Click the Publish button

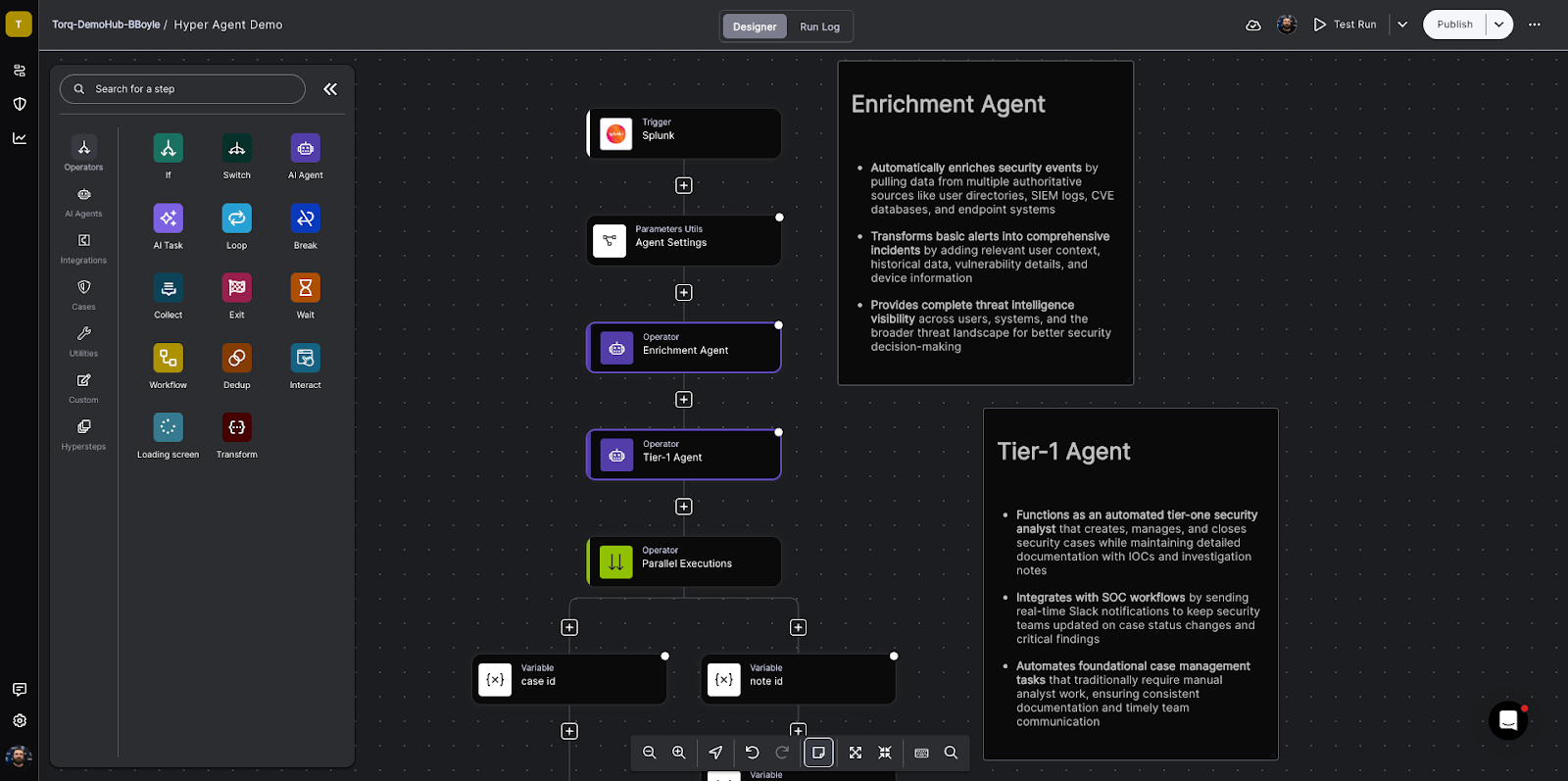tap(1454, 24)
